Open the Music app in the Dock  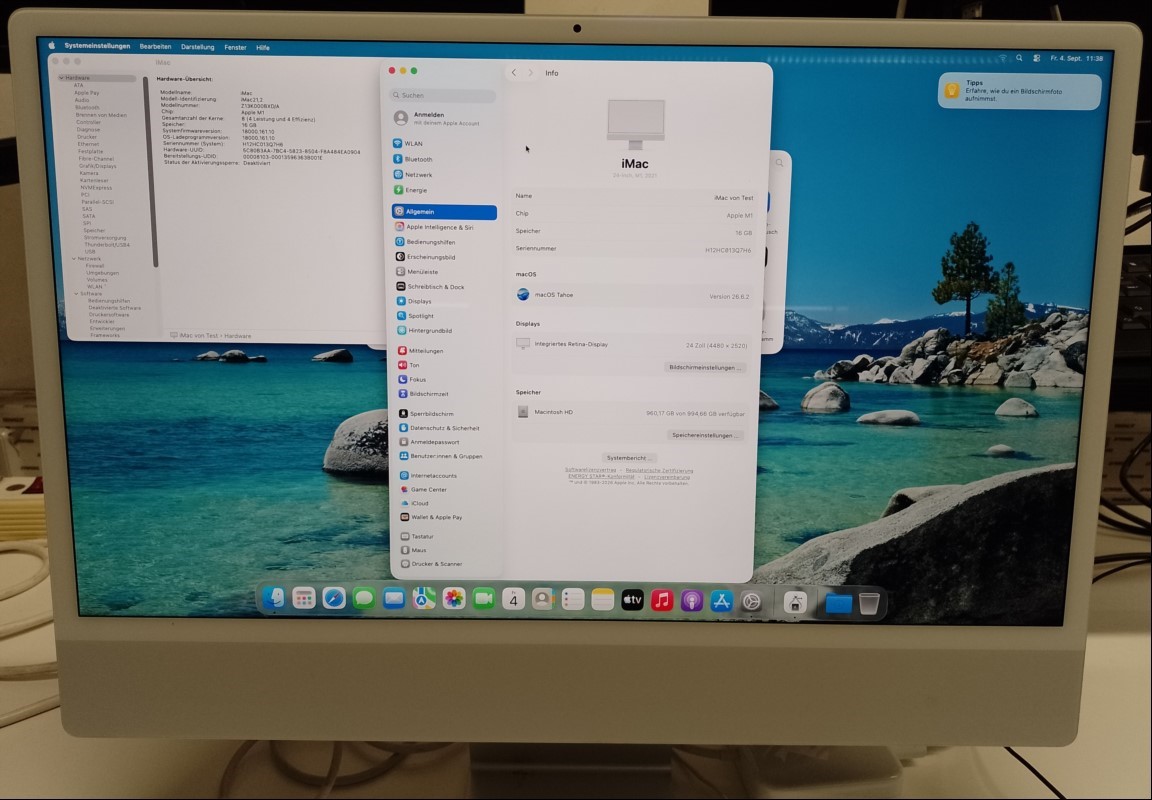click(x=662, y=600)
